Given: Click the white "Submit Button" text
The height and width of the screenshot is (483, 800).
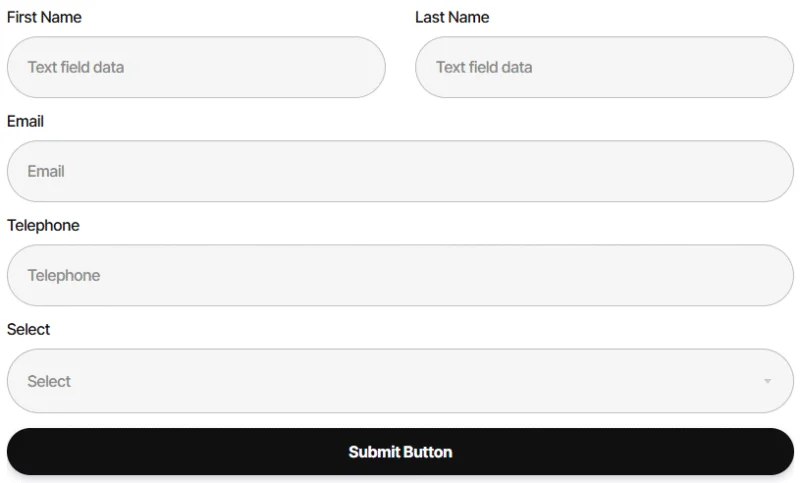Looking at the screenshot, I should pyautogui.click(x=400, y=452).
